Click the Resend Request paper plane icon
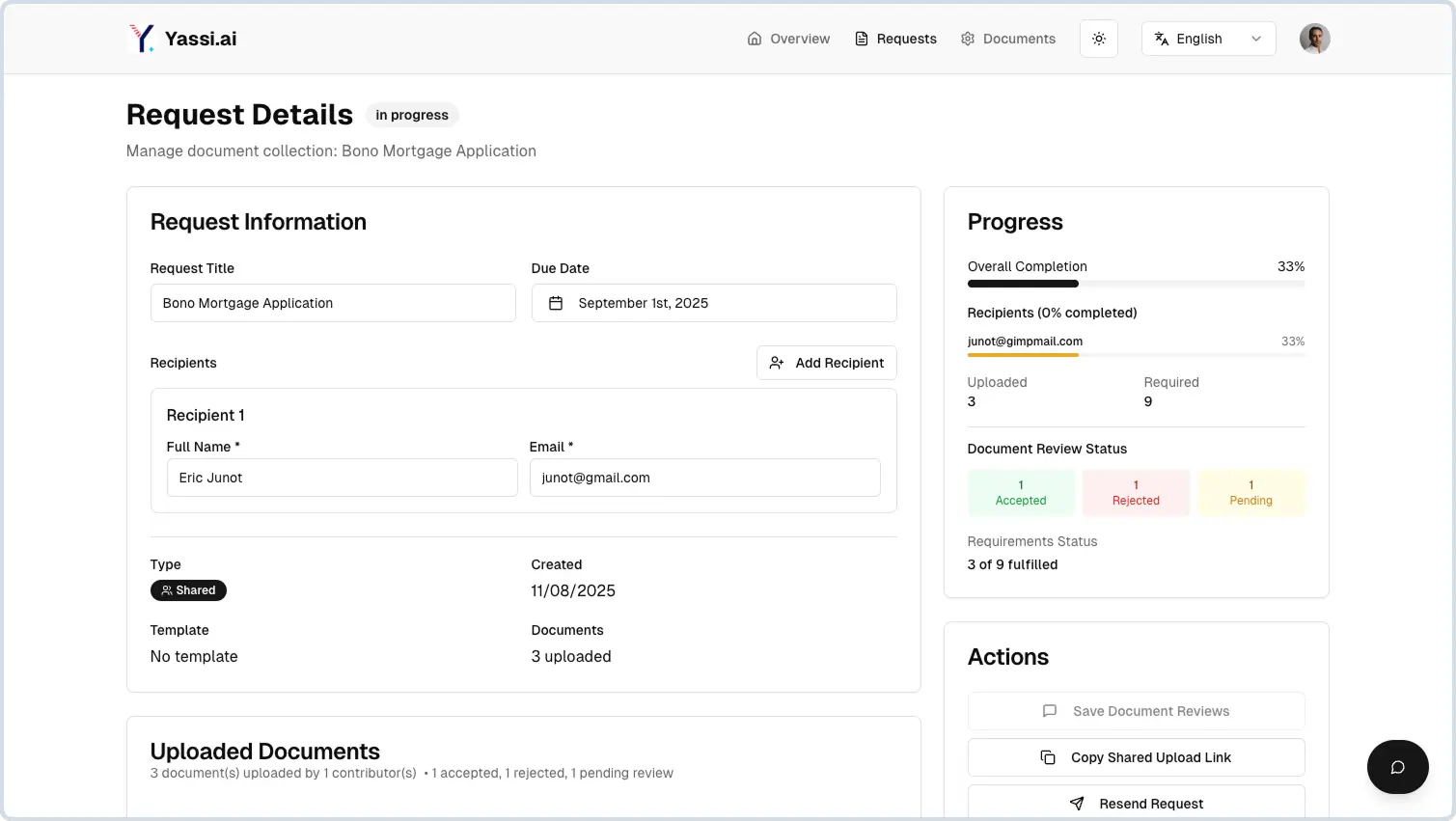 (x=1077, y=804)
